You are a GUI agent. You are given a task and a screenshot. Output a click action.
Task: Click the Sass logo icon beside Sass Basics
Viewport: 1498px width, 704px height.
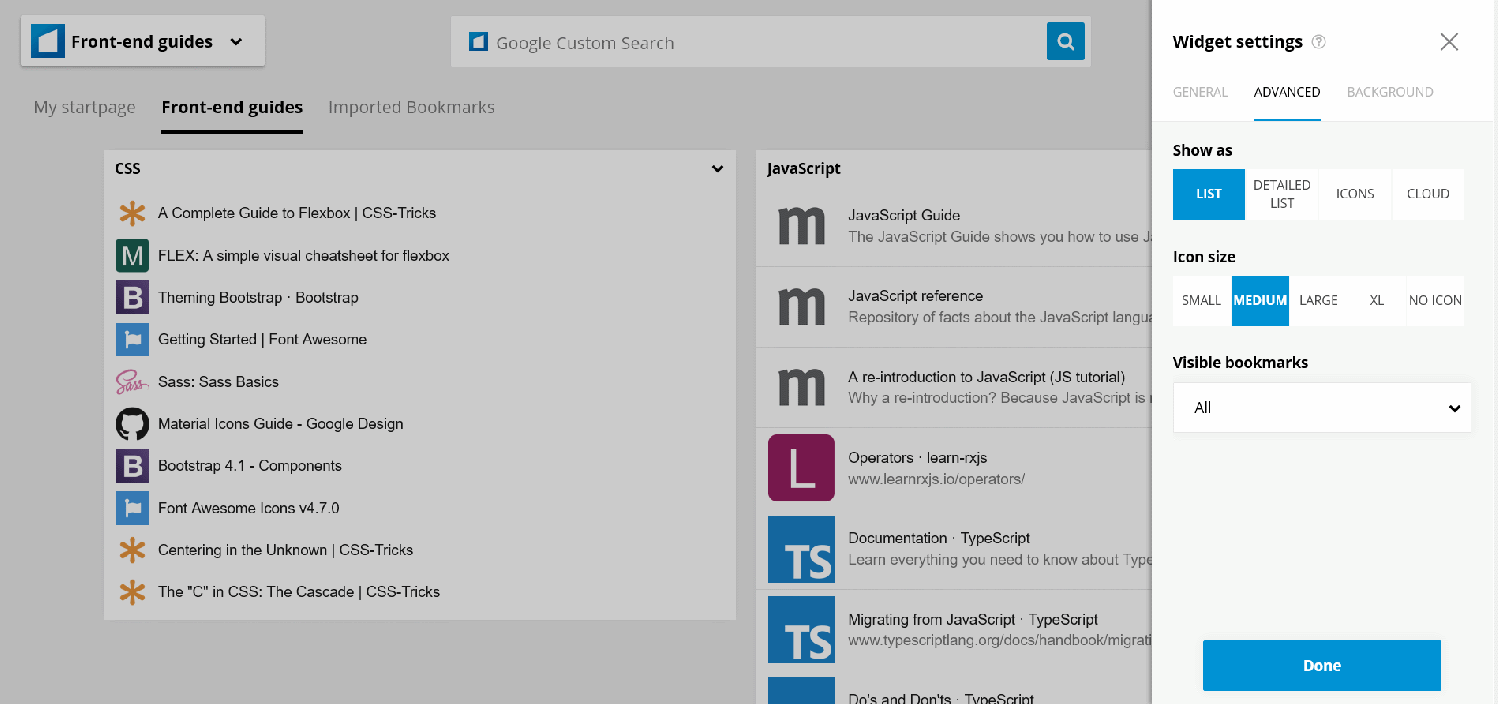(131, 381)
